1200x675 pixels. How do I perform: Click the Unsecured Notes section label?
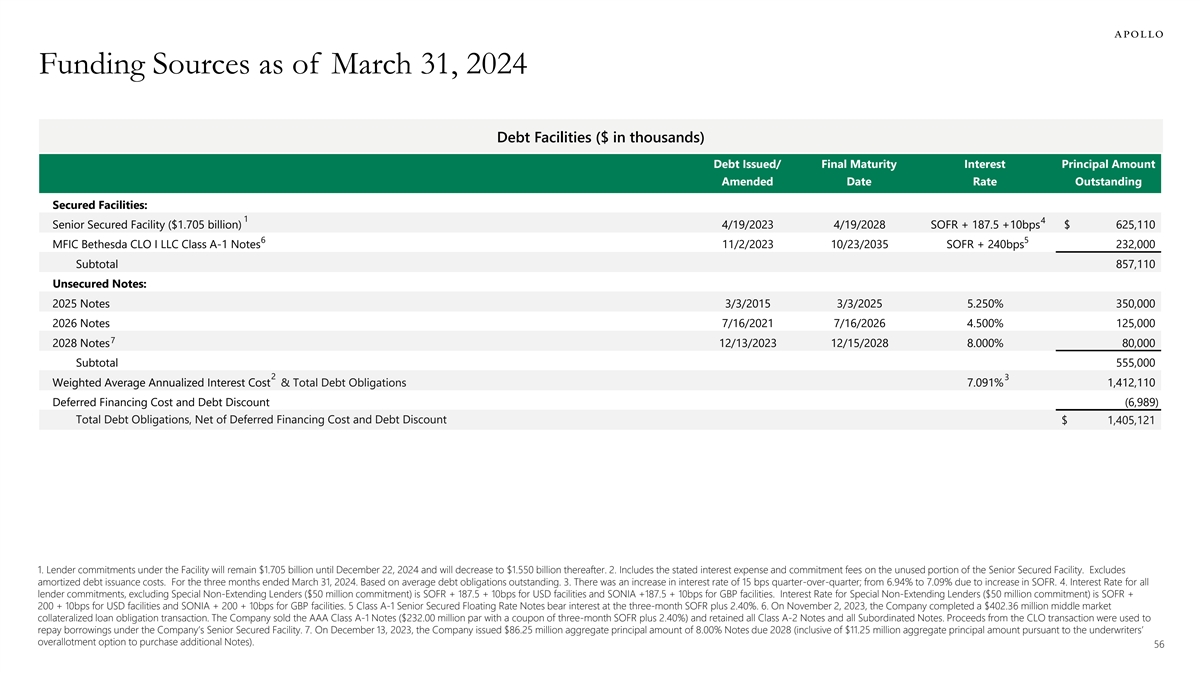99,284
